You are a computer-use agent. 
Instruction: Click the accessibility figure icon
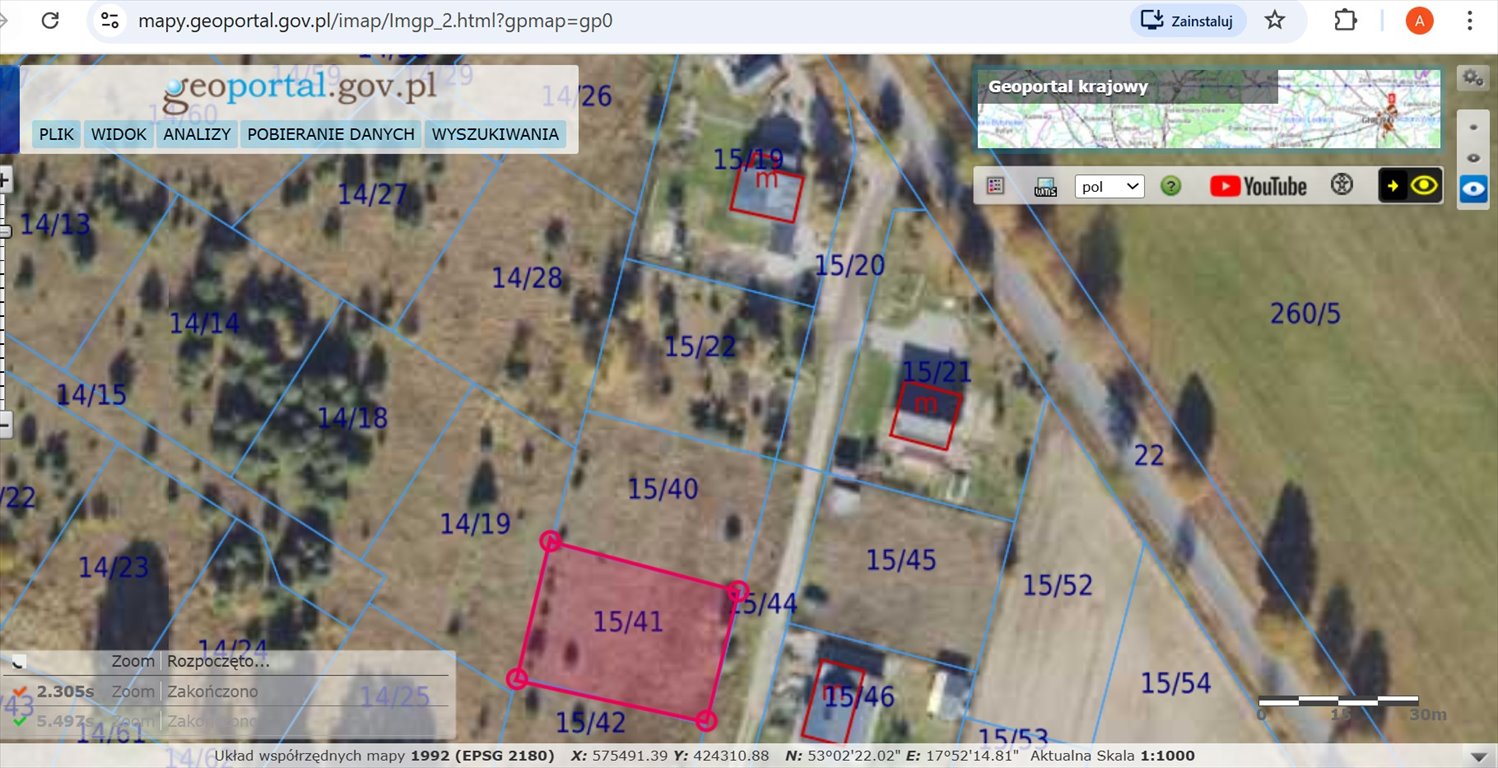point(1341,185)
